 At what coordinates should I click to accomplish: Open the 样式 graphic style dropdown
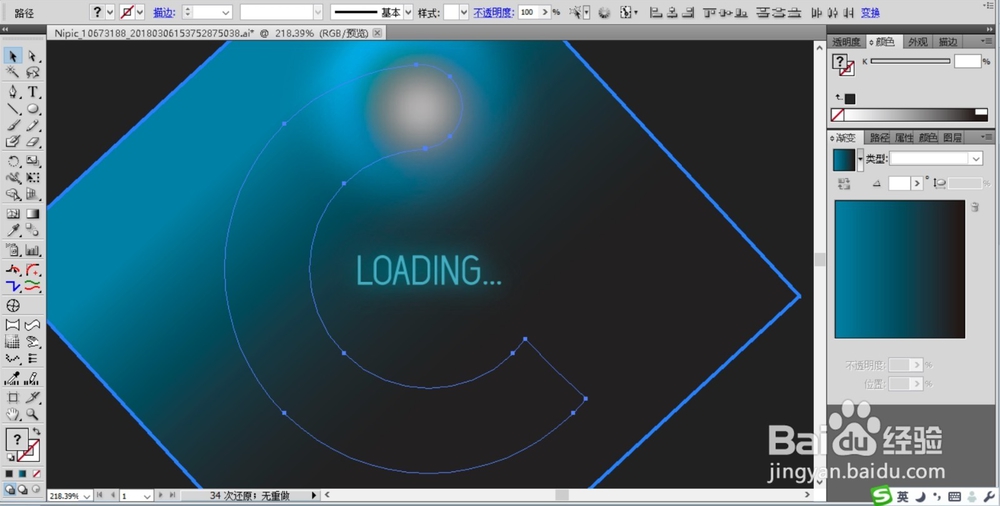pos(464,12)
